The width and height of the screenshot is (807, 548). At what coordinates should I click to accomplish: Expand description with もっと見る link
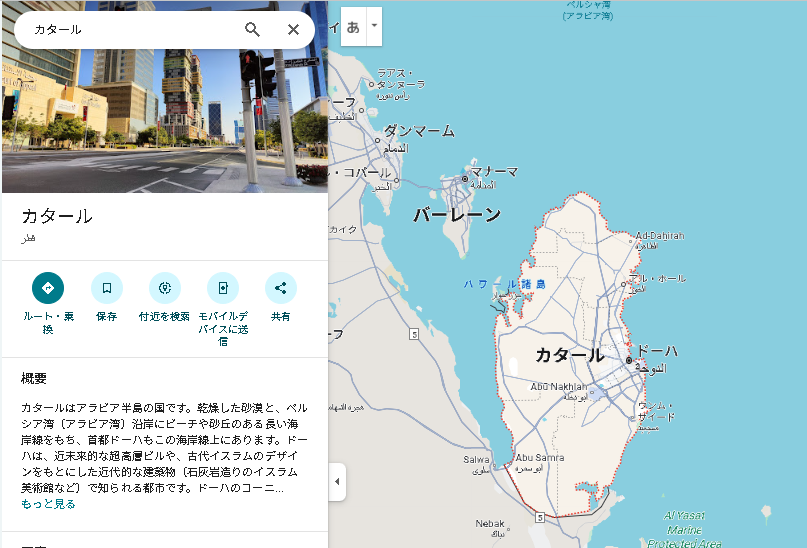tap(48, 504)
